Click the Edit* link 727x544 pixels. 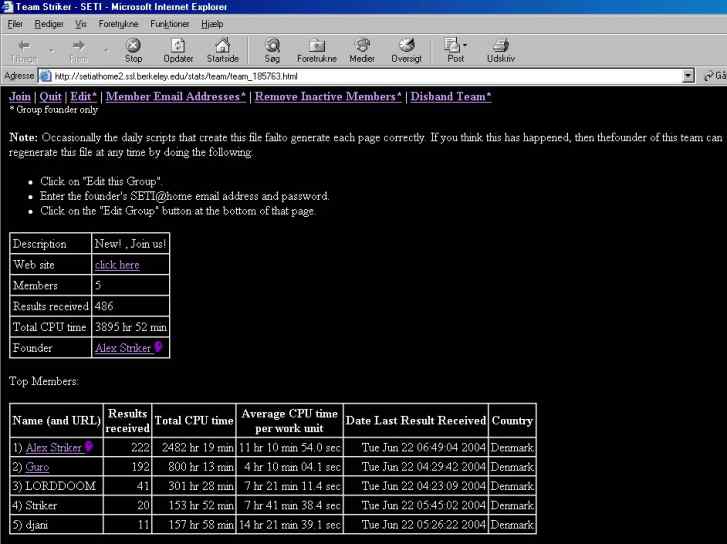tap(83, 96)
